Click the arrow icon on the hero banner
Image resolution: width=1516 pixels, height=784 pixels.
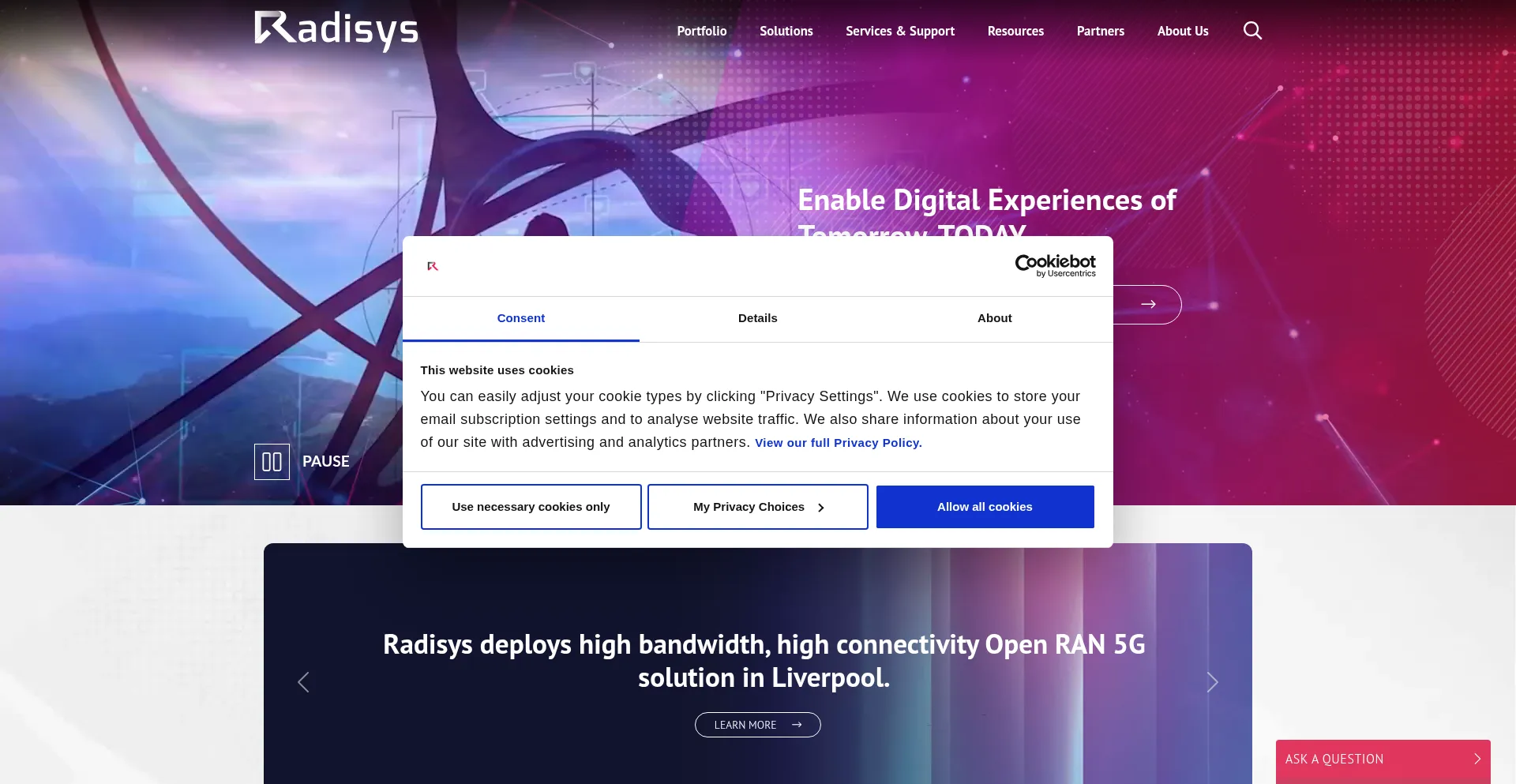[x=1149, y=304]
